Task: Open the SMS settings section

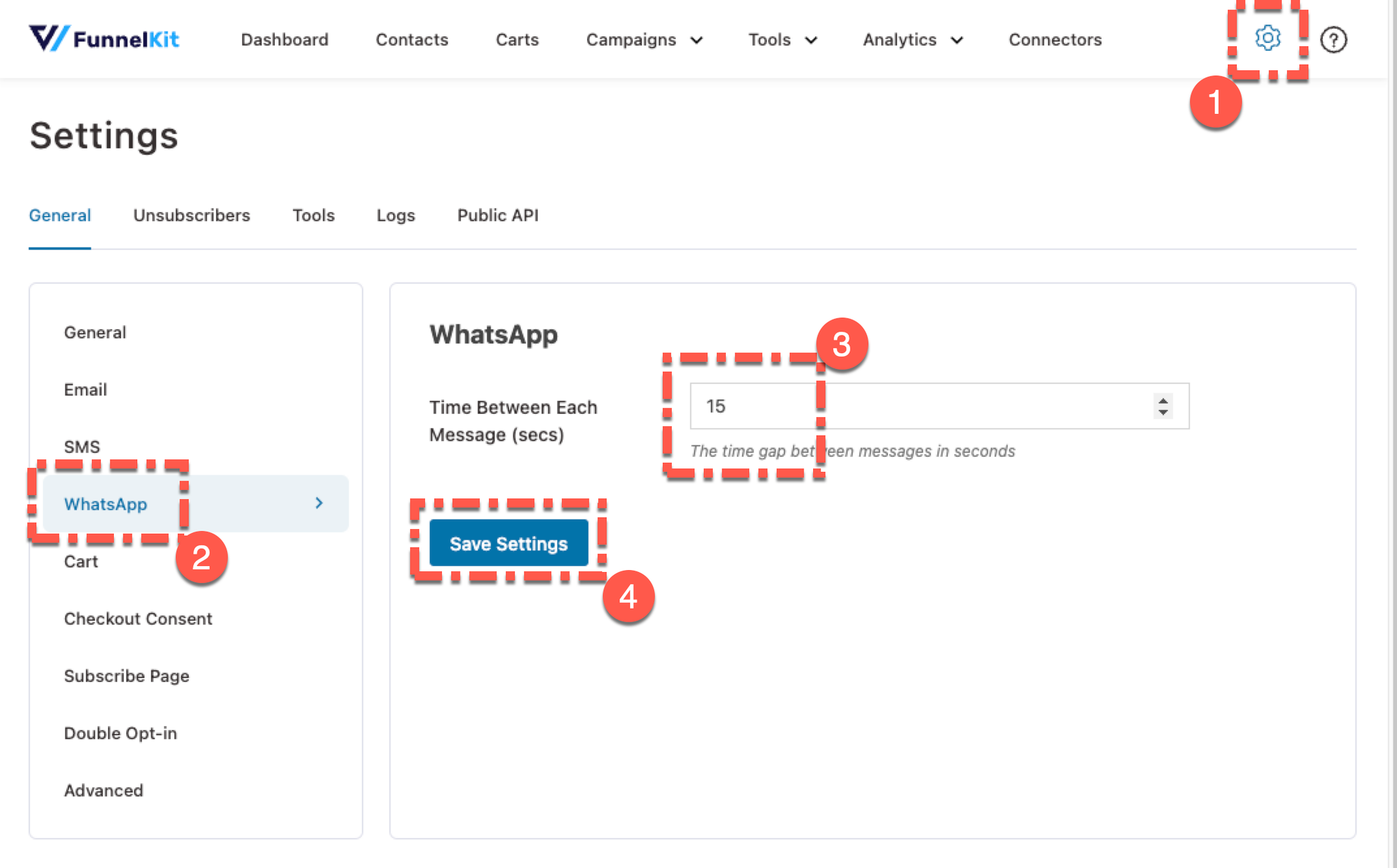Action: click(x=196, y=447)
